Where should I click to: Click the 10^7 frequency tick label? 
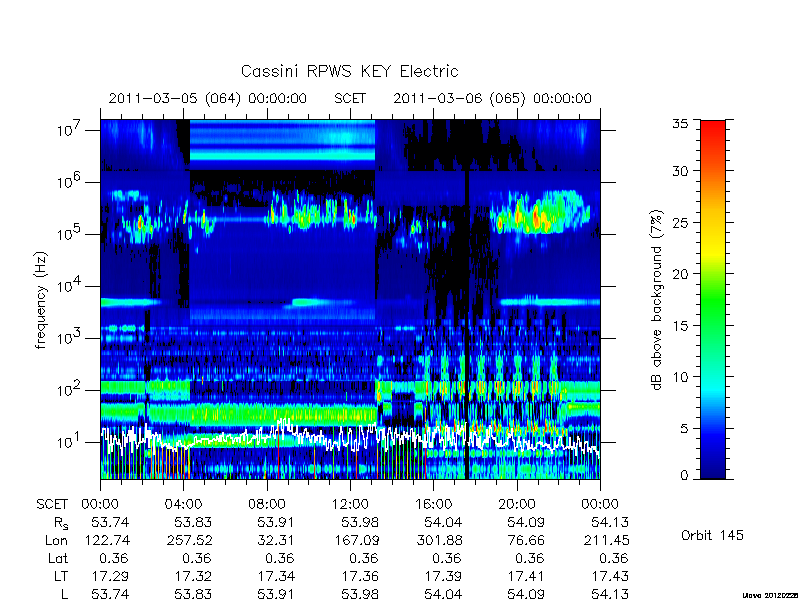(70, 130)
